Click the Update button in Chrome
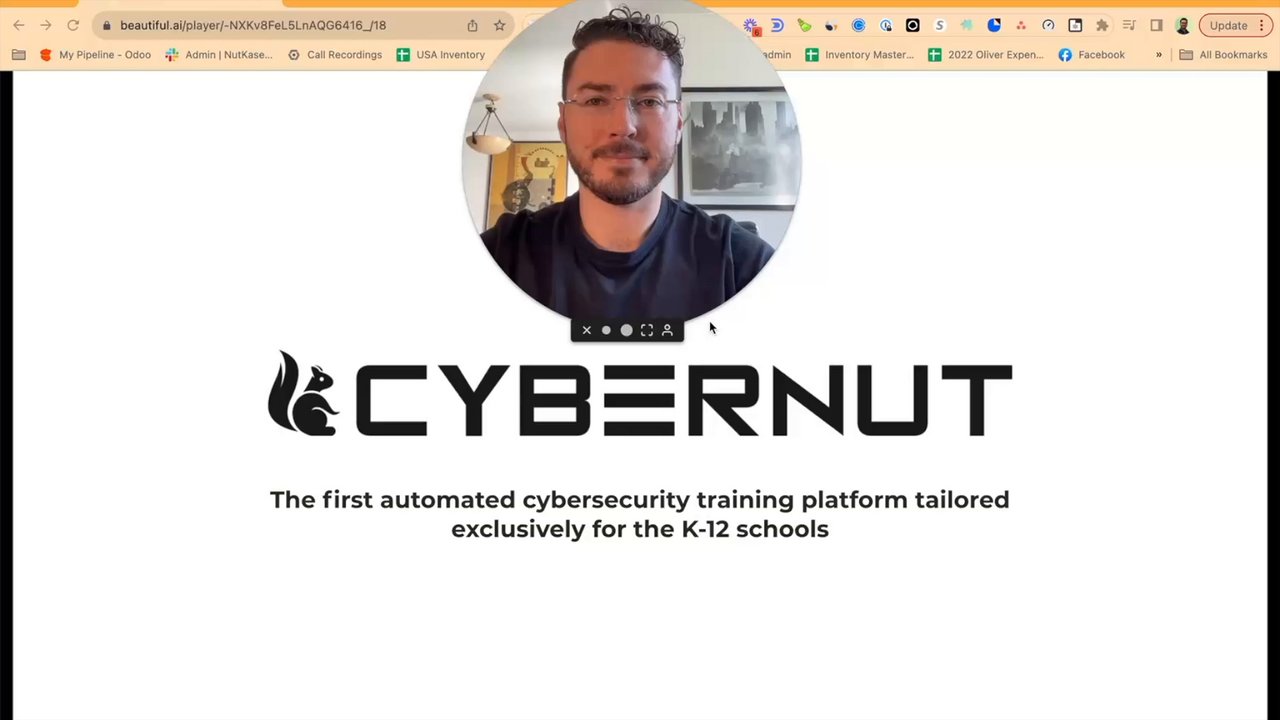This screenshot has width=1280, height=720. coord(1228,25)
